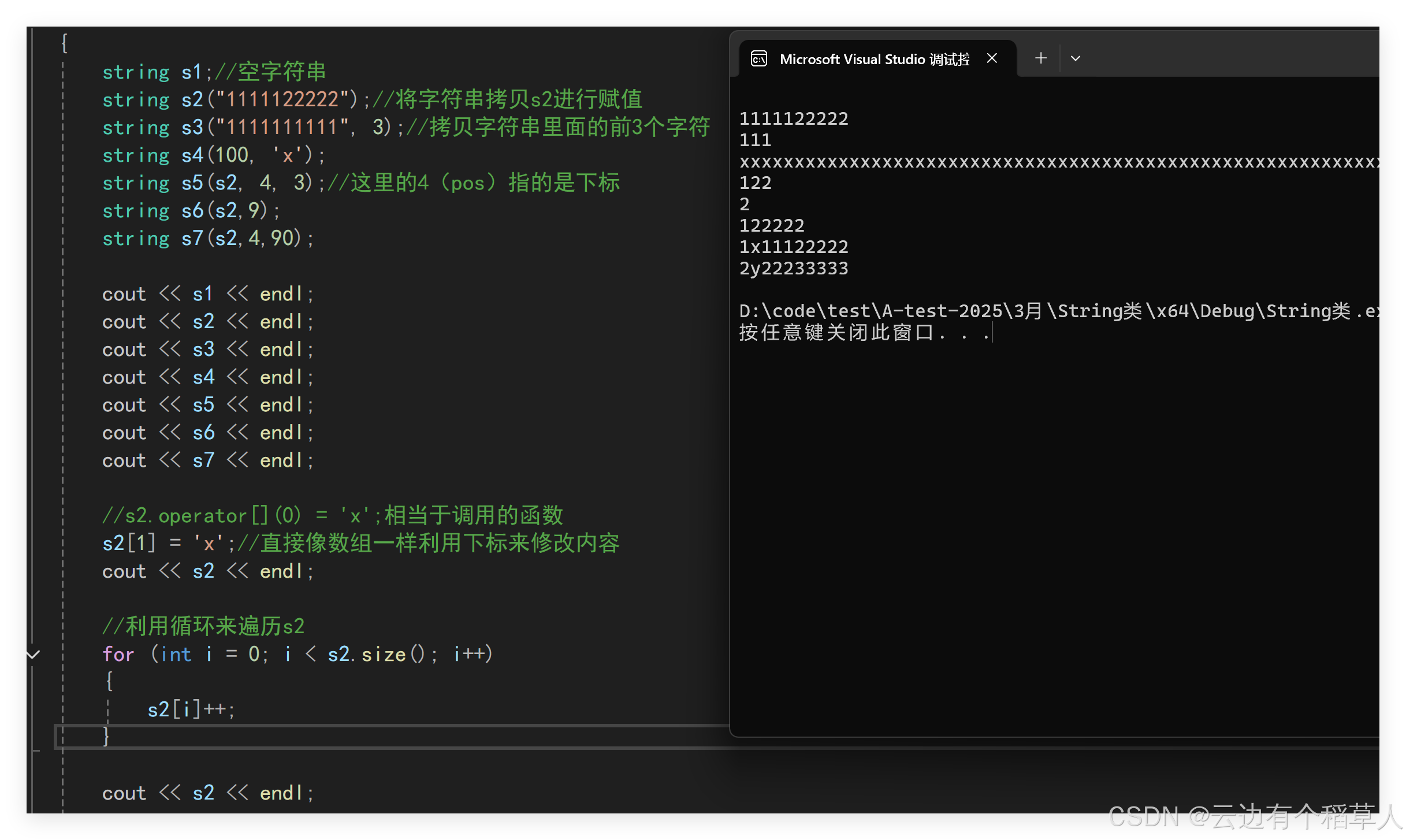Close the Microsoft Visual Studio debug console tab
Viewport: 1406px width, 840px height.
(x=992, y=58)
